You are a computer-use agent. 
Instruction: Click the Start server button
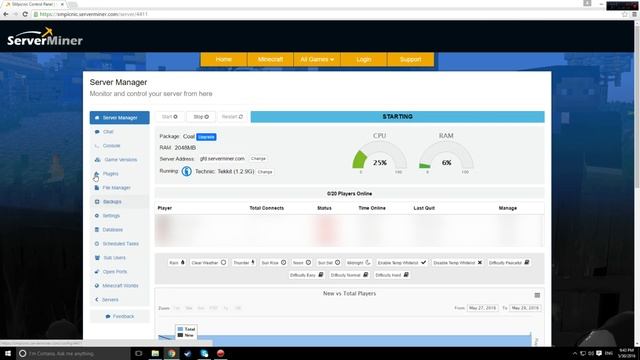170,117
